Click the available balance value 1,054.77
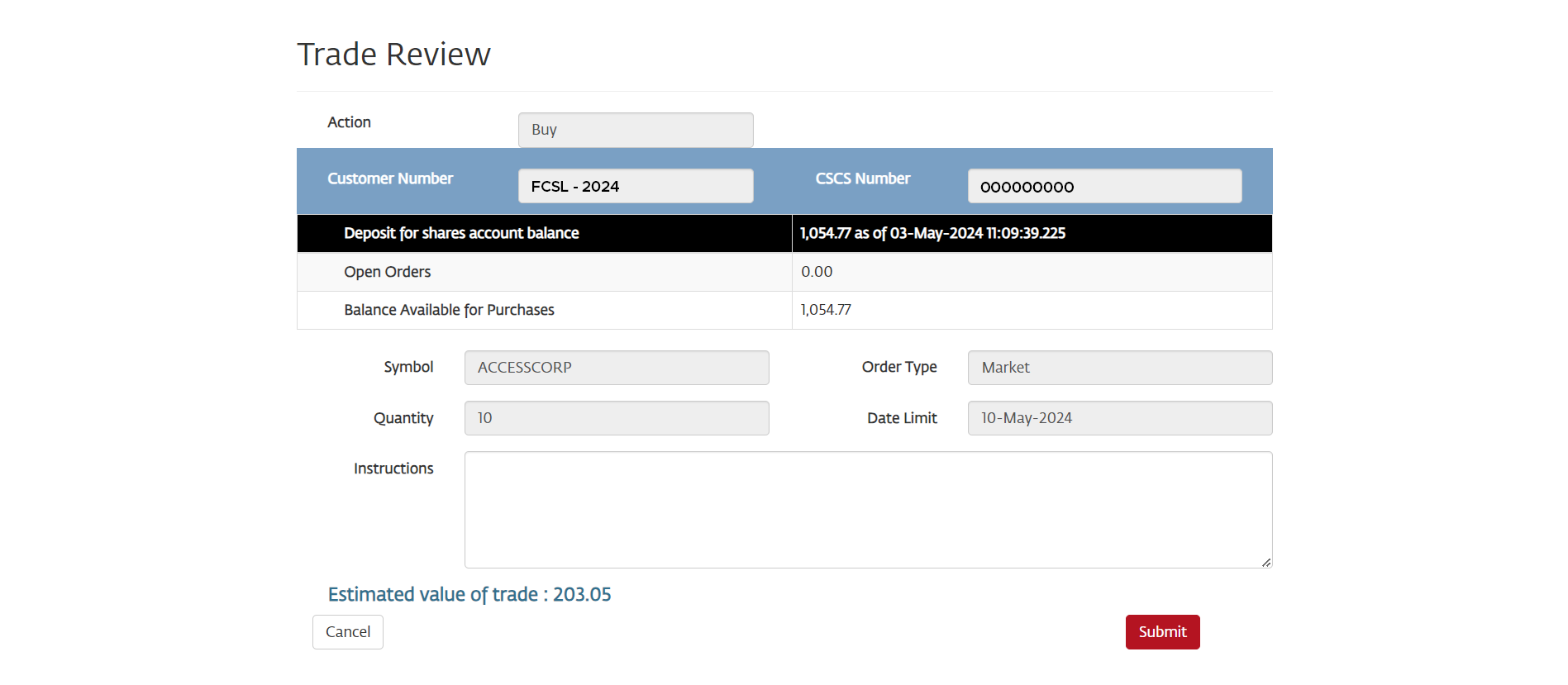 coord(825,310)
